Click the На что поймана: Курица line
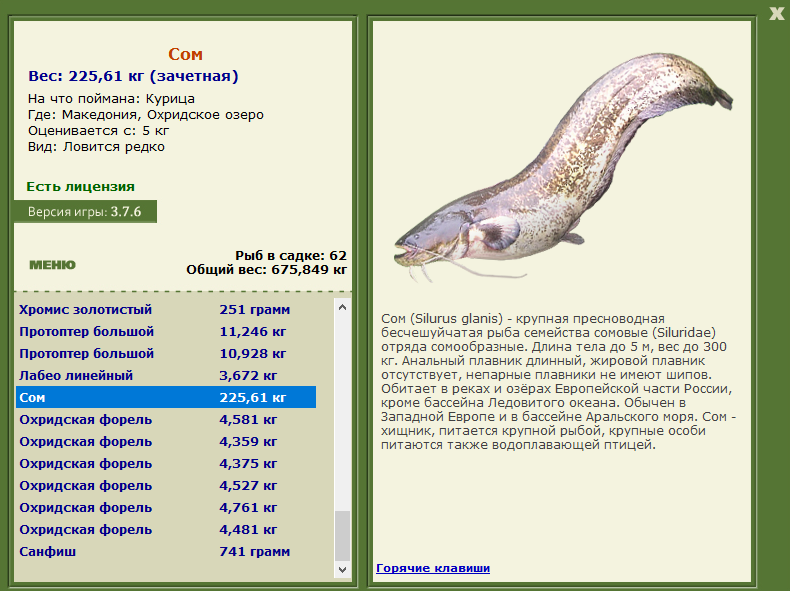Viewport: 790px width, 591px height. pyautogui.click(x=111, y=99)
